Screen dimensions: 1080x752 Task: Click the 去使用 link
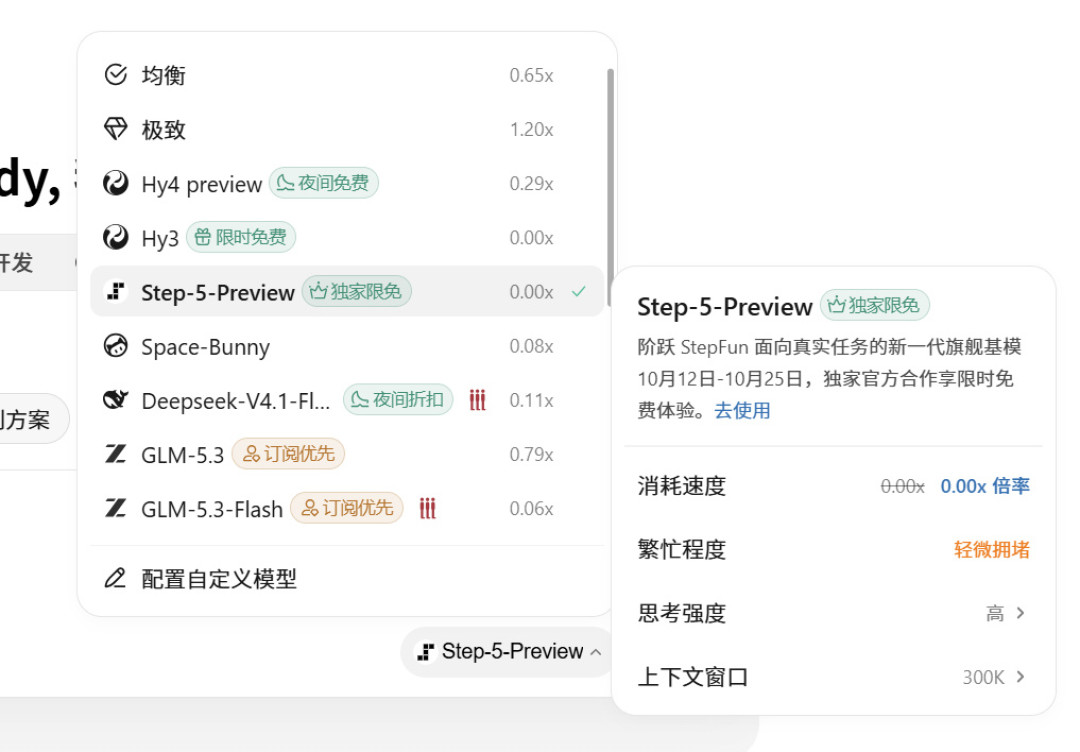742,410
